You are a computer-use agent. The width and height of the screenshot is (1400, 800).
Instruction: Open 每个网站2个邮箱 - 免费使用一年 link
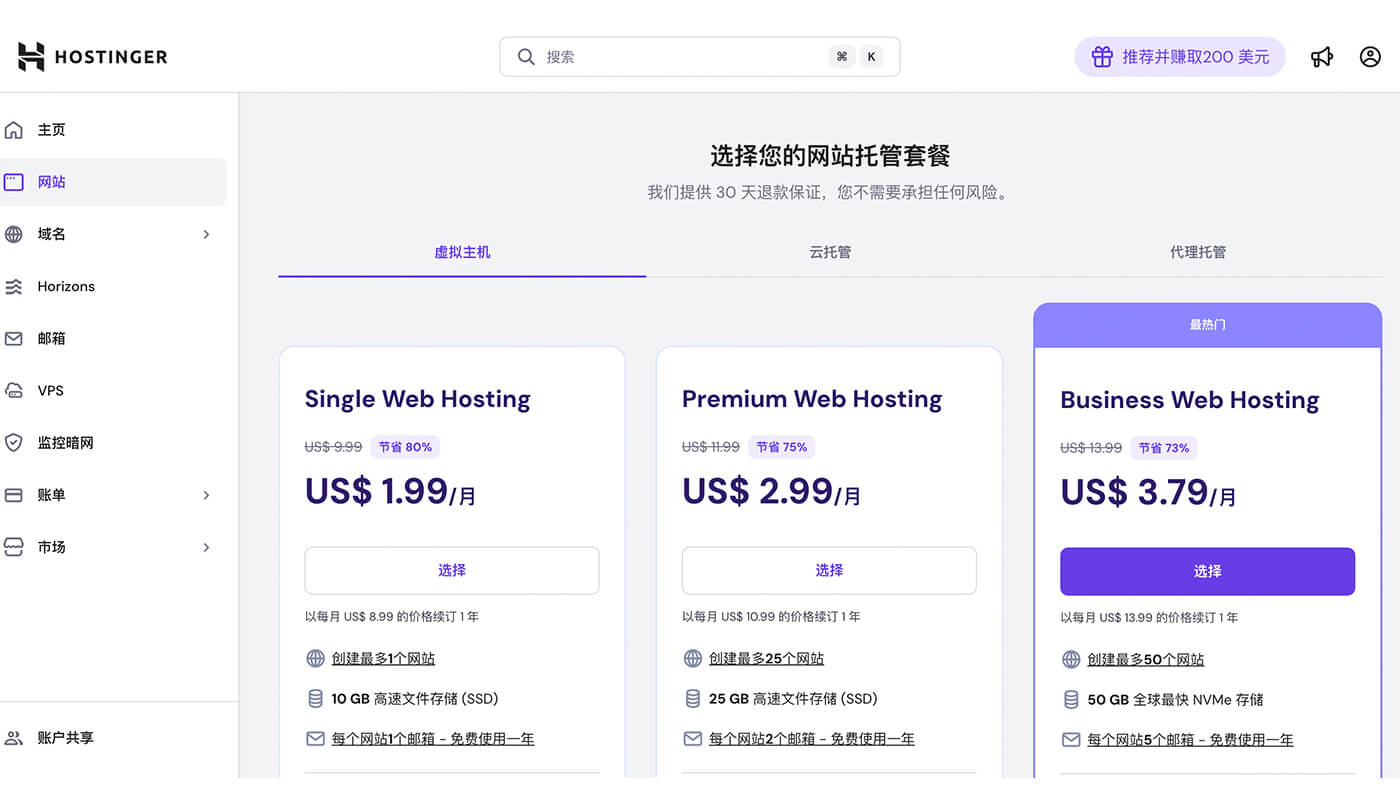812,739
